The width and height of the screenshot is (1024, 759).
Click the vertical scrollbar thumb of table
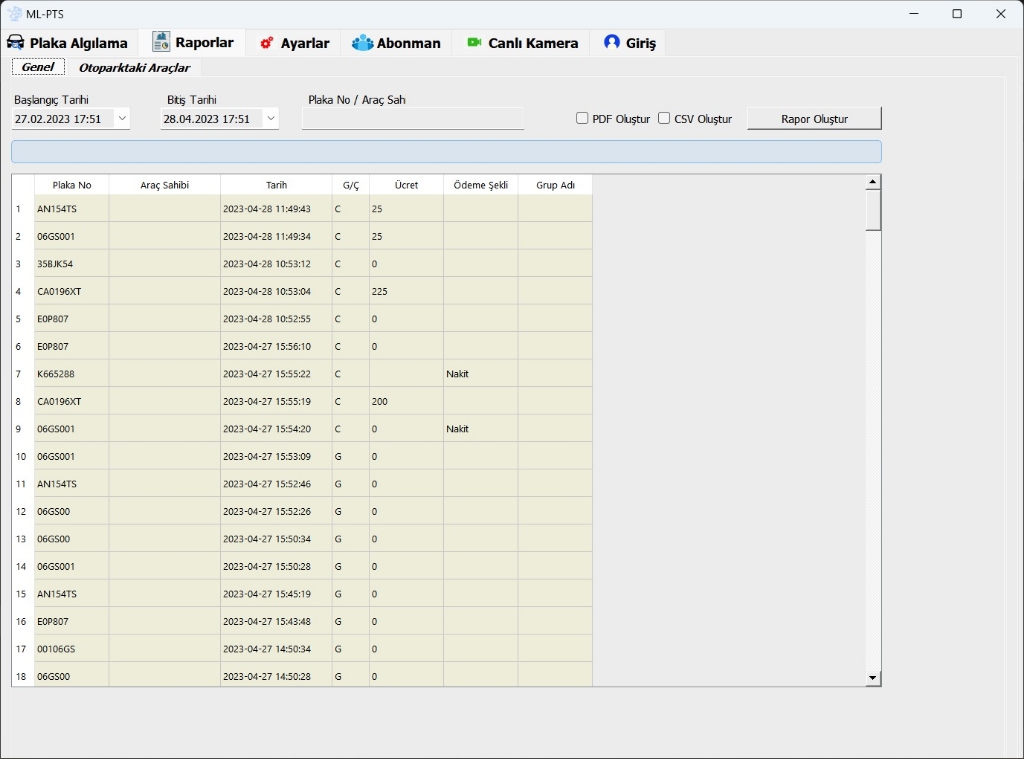(872, 210)
